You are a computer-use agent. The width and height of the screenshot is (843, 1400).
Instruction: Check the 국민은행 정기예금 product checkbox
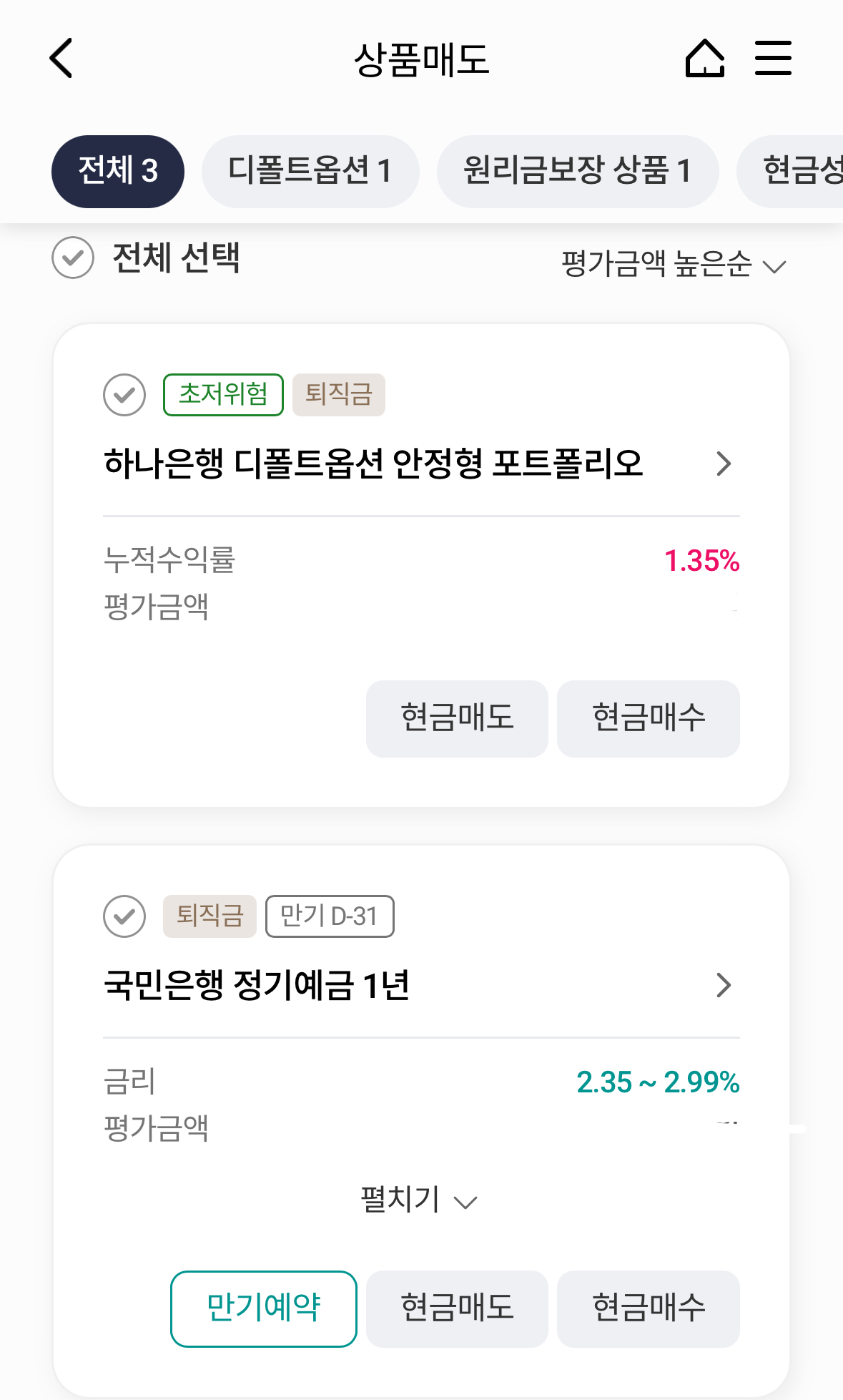124,916
